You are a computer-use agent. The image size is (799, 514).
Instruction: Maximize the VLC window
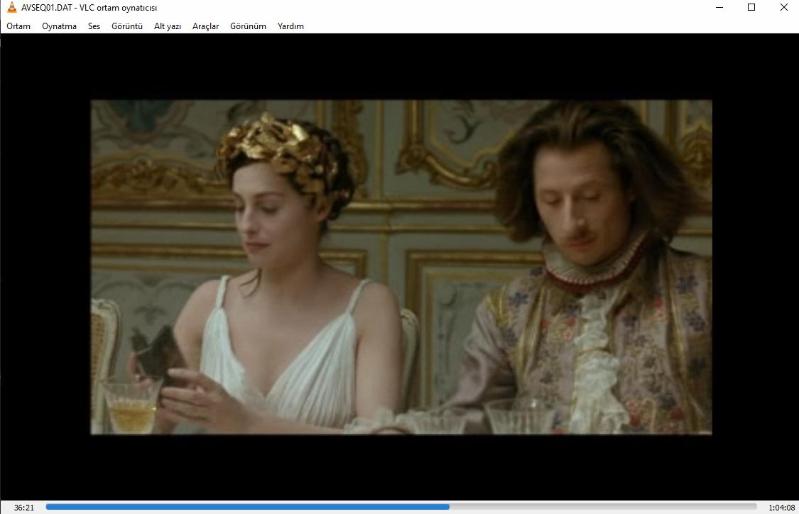[751, 7]
